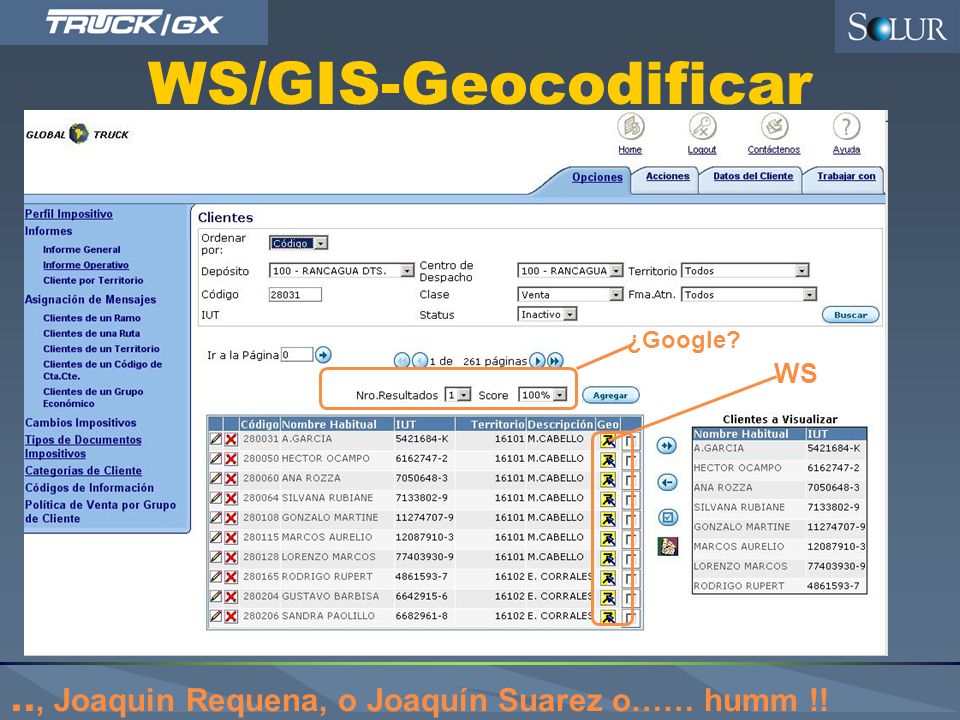Check the box for A.GARCIA row
Image resolution: width=960 pixels, height=720 pixels.
pyautogui.click(x=630, y=441)
